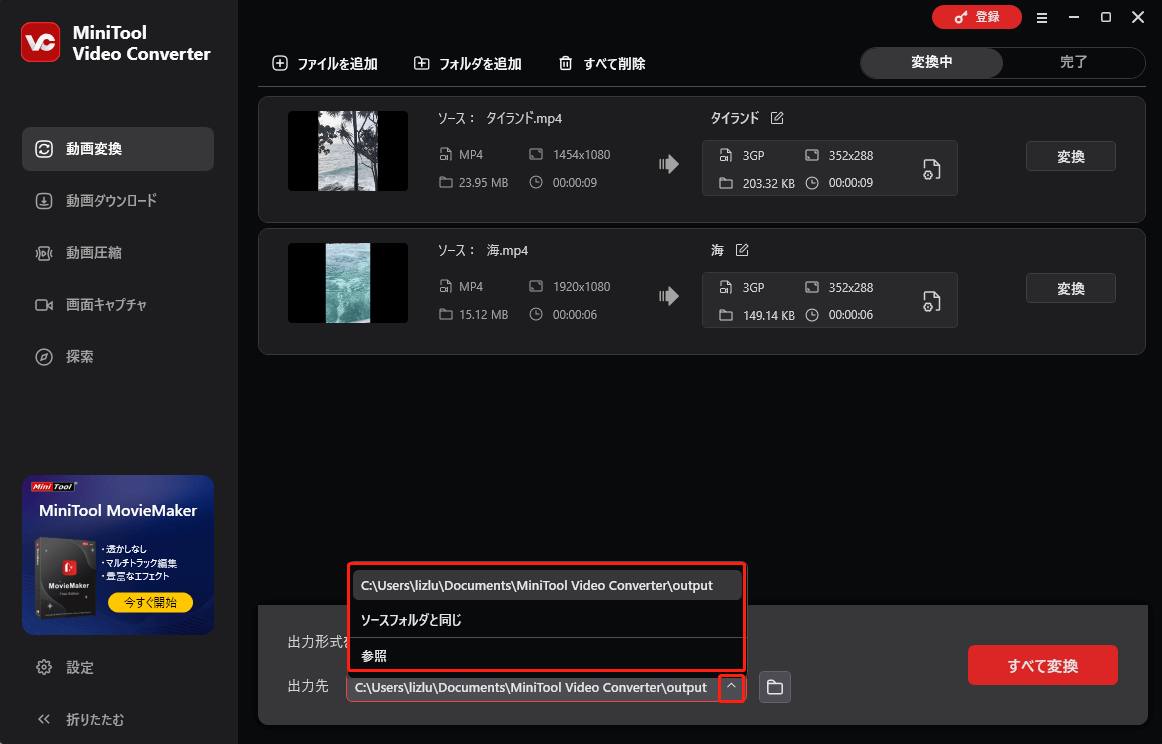Click the 203.32 KB folder size icon
Viewport: 1162px width, 744px height.
click(x=726, y=183)
